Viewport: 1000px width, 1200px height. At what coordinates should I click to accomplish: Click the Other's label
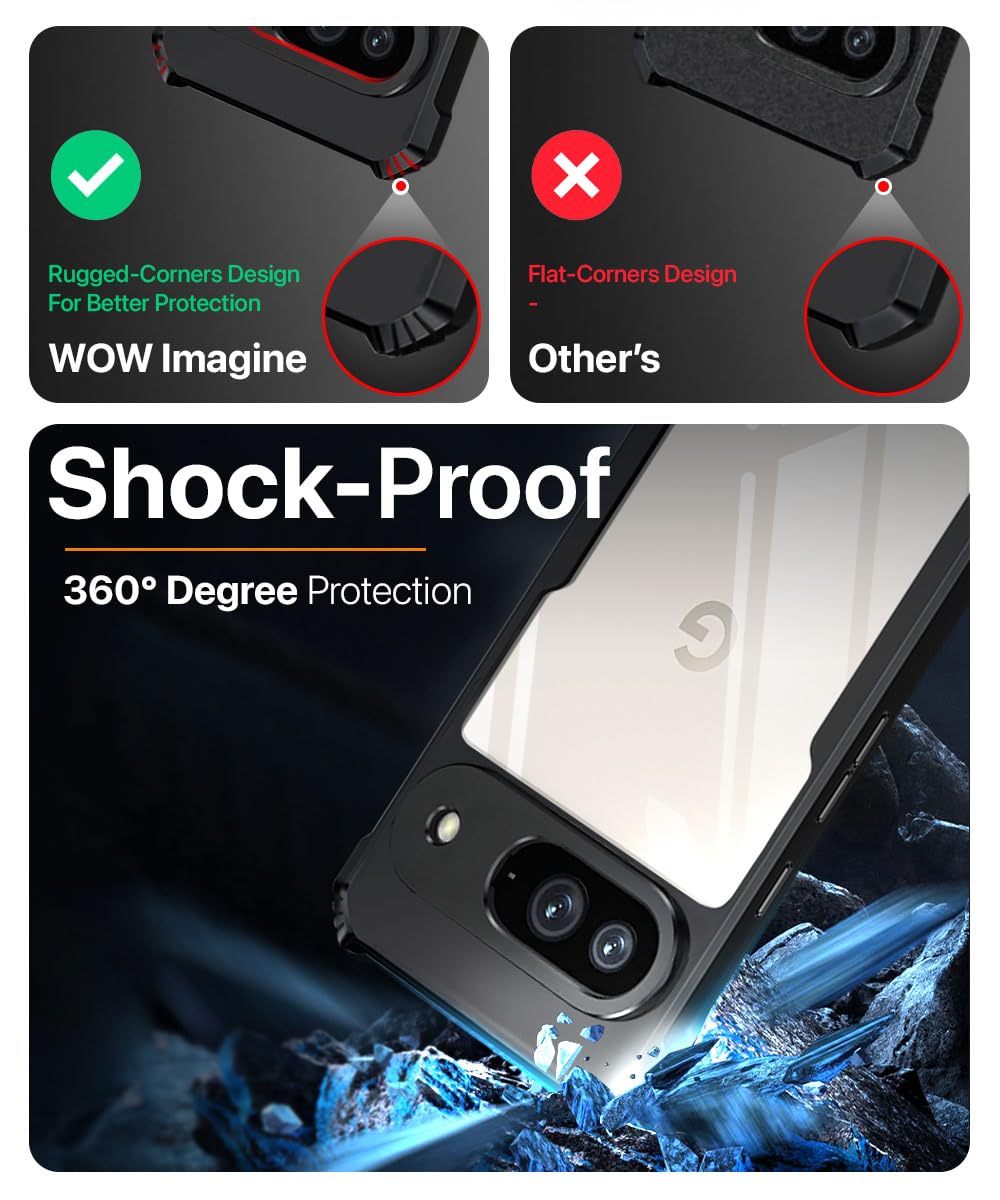594,358
